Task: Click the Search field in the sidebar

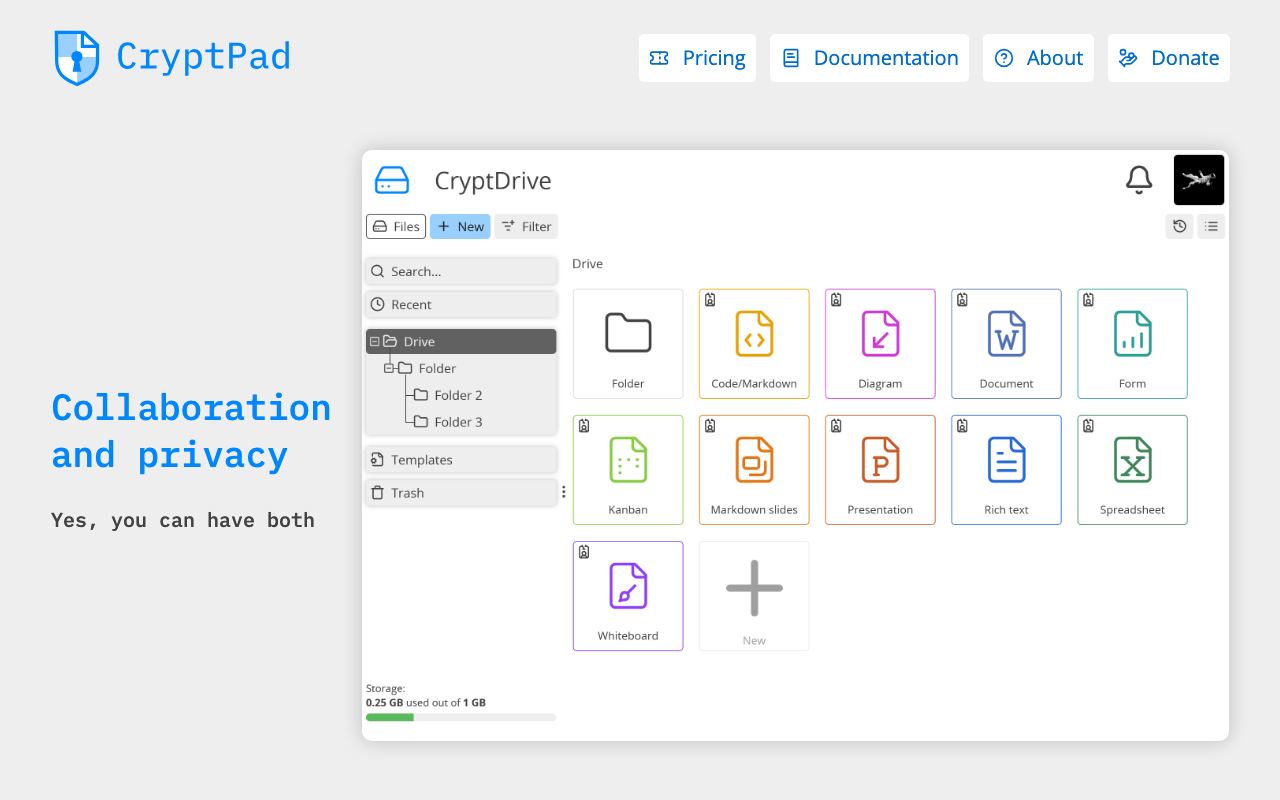Action: pyautogui.click(x=461, y=271)
